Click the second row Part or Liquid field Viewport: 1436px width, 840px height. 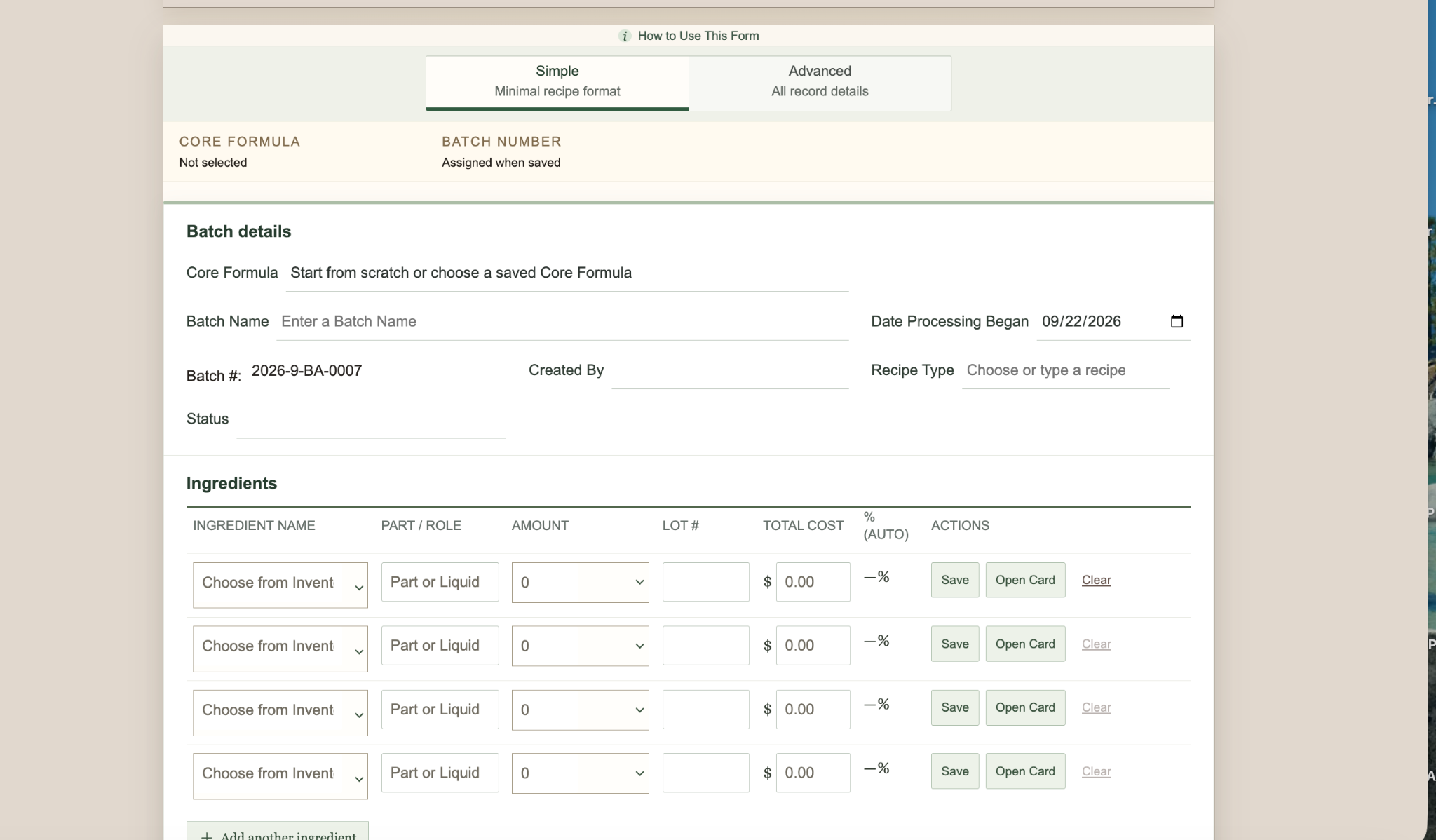[x=440, y=645]
